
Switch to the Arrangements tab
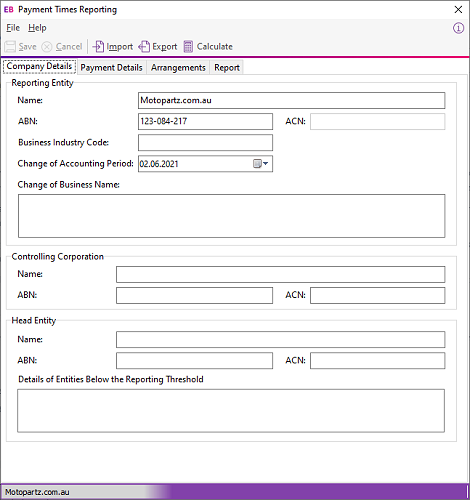(178, 68)
